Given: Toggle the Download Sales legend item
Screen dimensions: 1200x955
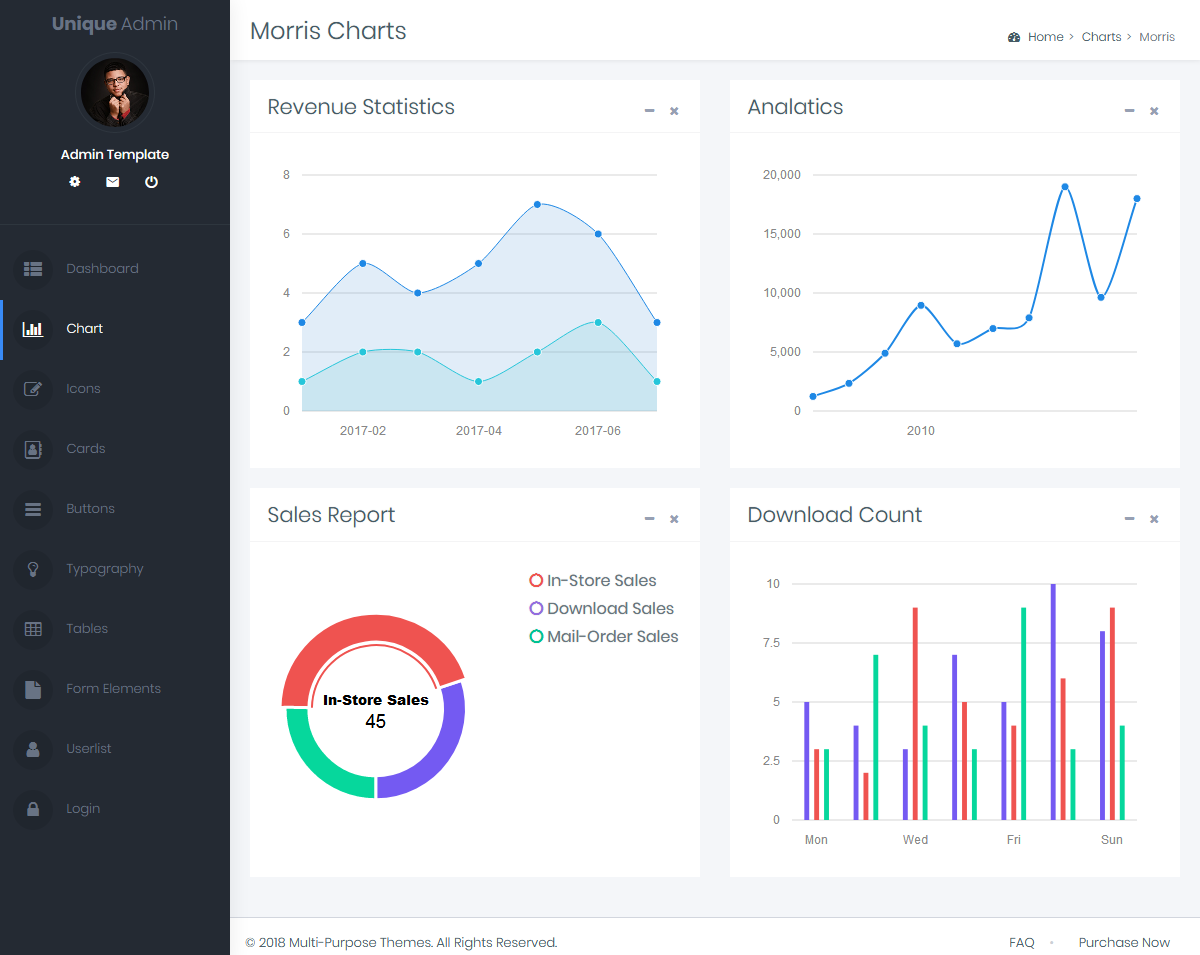Looking at the screenshot, I should pos(601,608).
